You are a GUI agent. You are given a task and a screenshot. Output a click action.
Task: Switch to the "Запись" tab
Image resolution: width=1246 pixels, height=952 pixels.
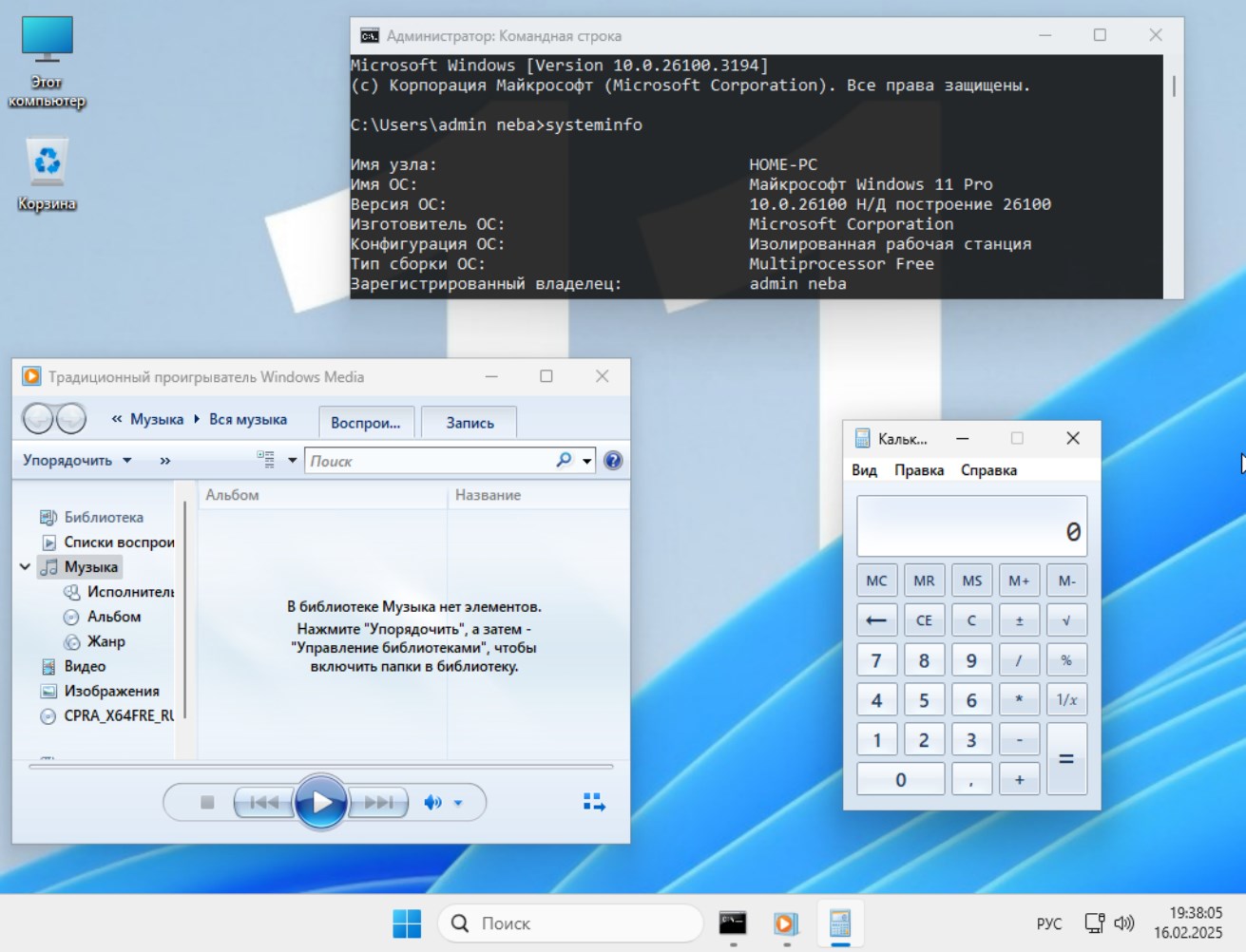pyautogui.click(x=470, y=423)
